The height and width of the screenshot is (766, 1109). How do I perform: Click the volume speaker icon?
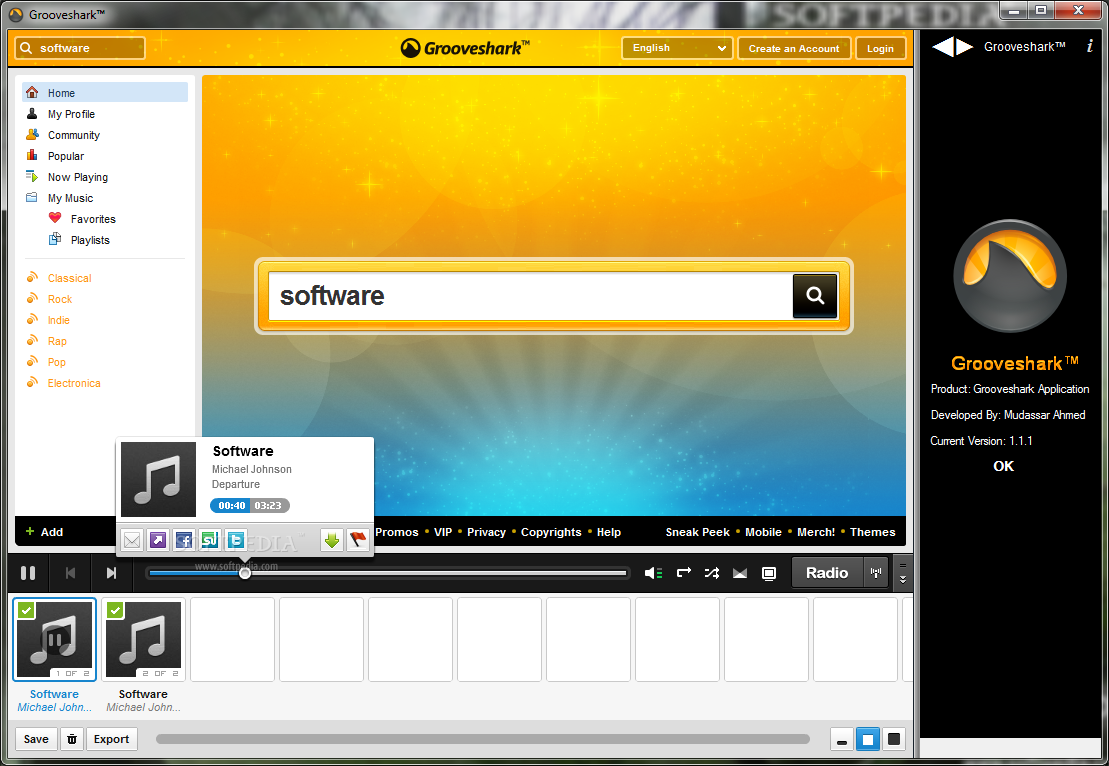[x=653, y=573]
